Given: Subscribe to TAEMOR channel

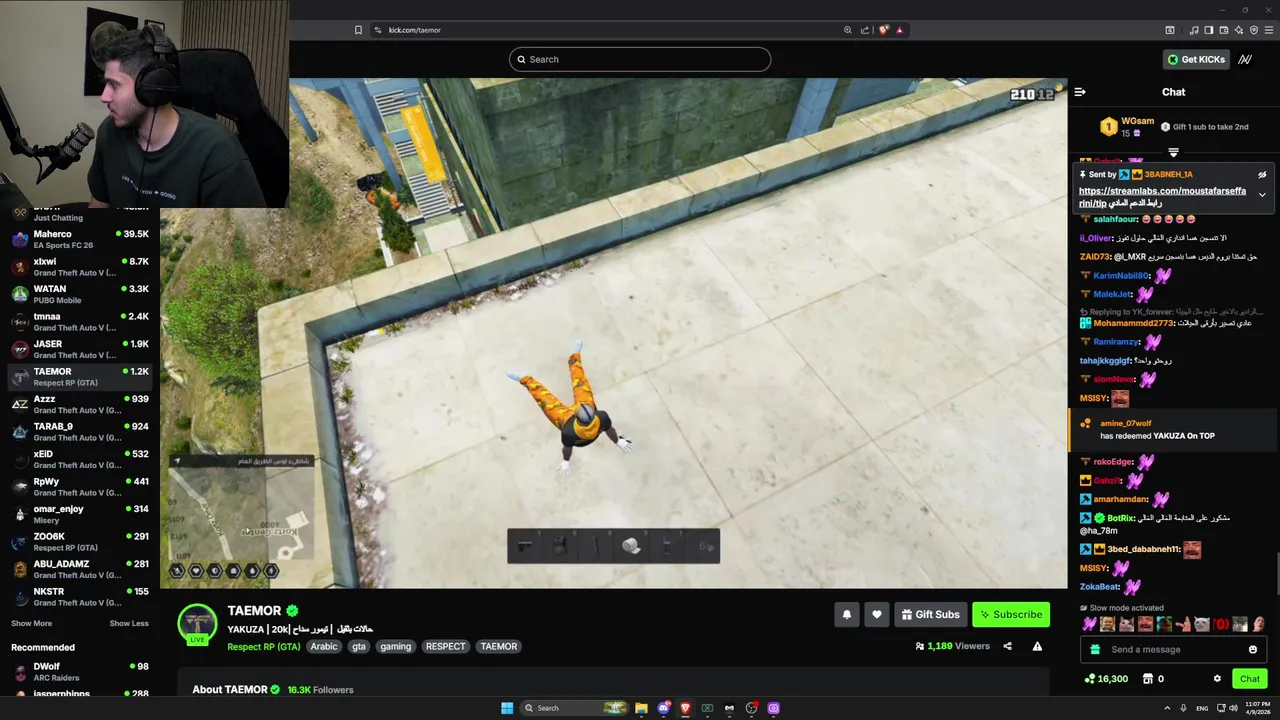Looking at the screenshot, I should click(1010, 615).
